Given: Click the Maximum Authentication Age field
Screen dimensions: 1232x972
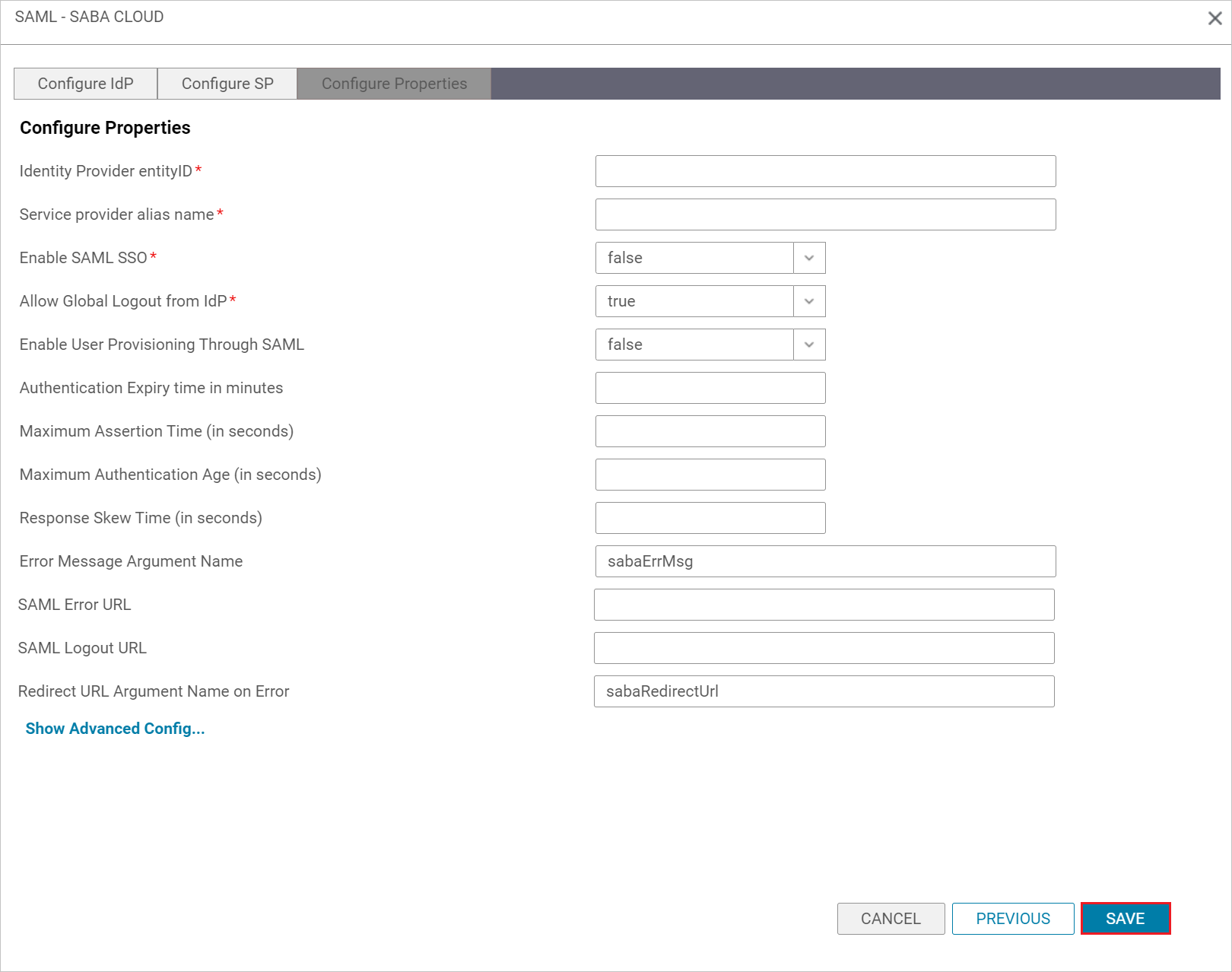Looking at the screenshot, I should click(710, 474).
